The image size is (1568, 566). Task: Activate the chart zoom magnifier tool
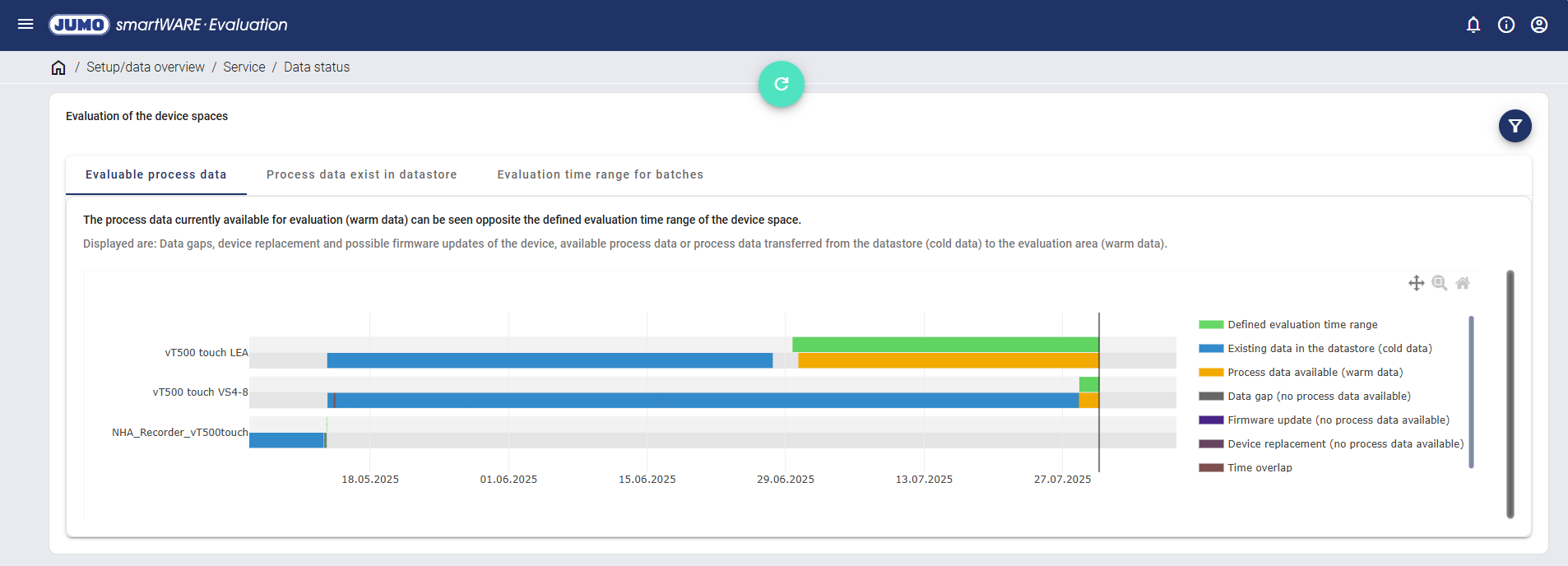pyautogui.click(x=1439, y=283)
